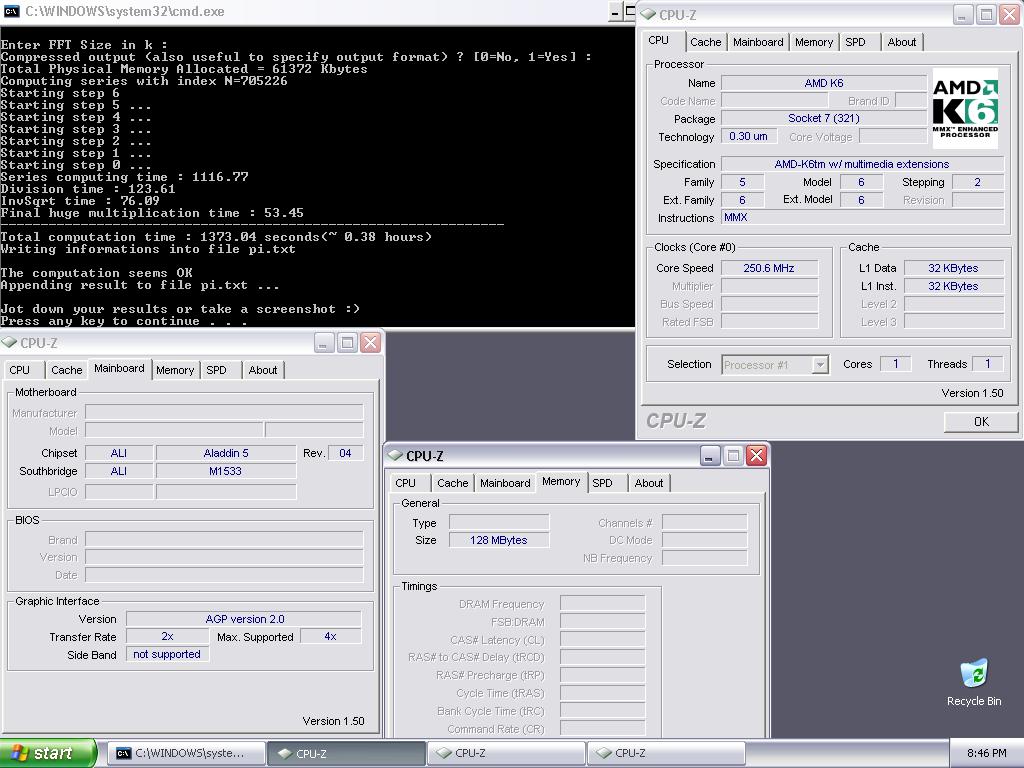Screen dimensions: 1024x768
Task: Click Transfer Rate field 2x
Action: tap(167, 636)
